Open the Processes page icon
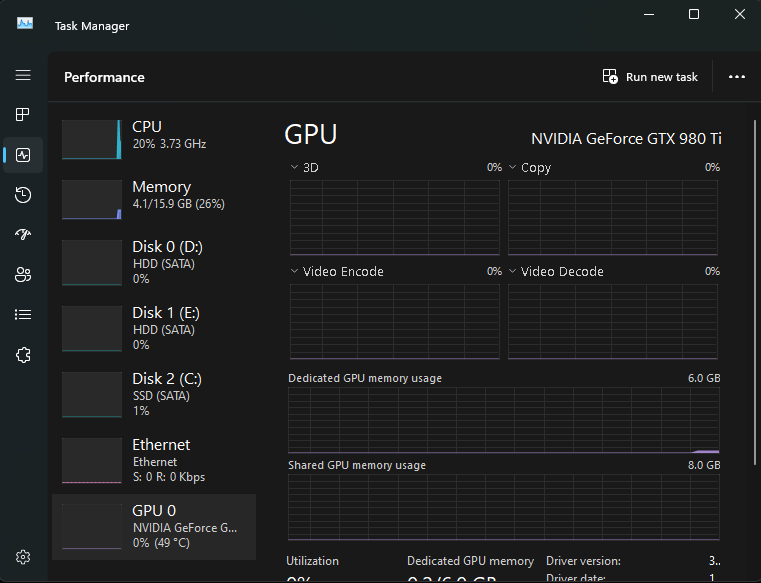The image size is (761, 583). click(x=23, y=115)
